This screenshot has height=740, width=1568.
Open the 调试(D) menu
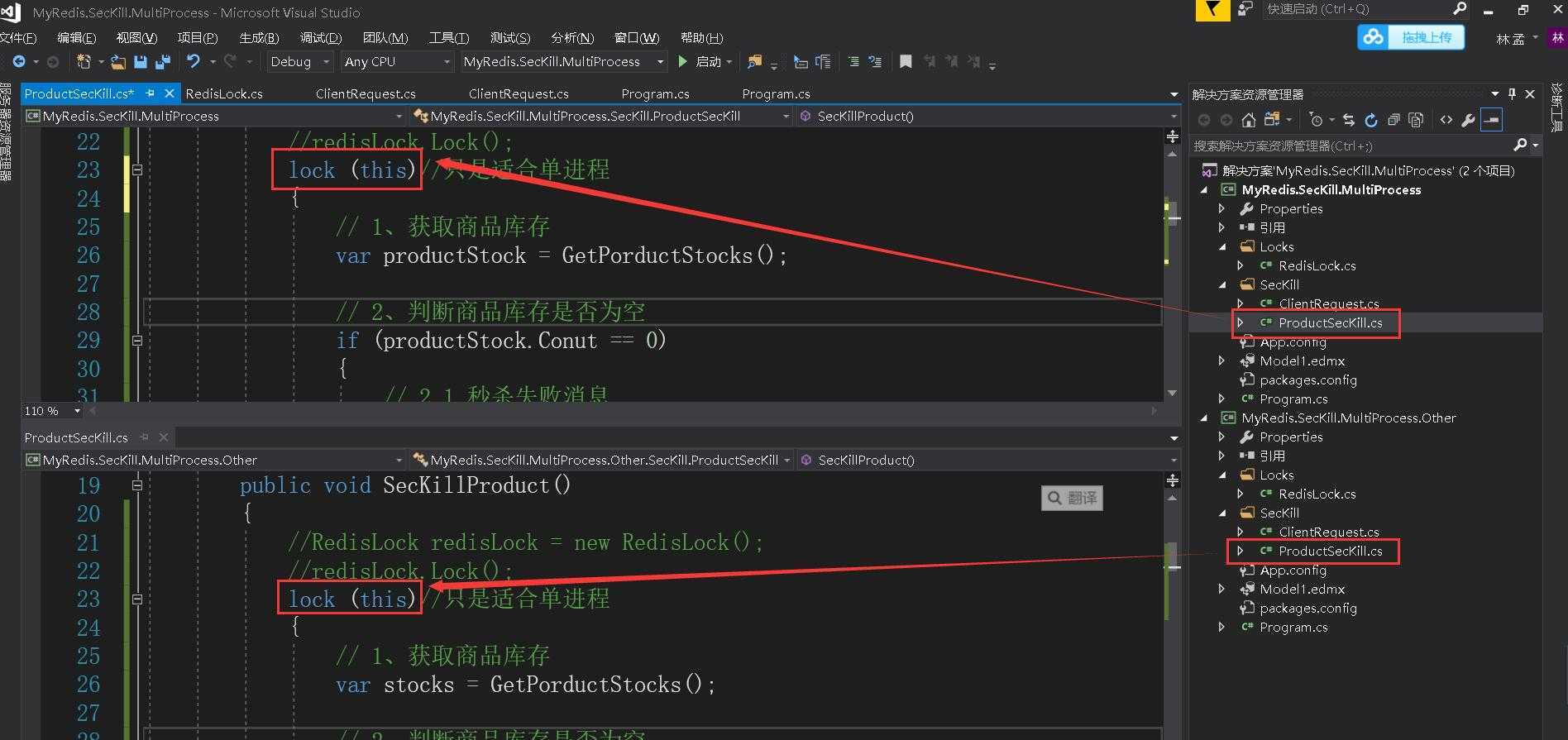pyautogui.click(x=321, y=38)
